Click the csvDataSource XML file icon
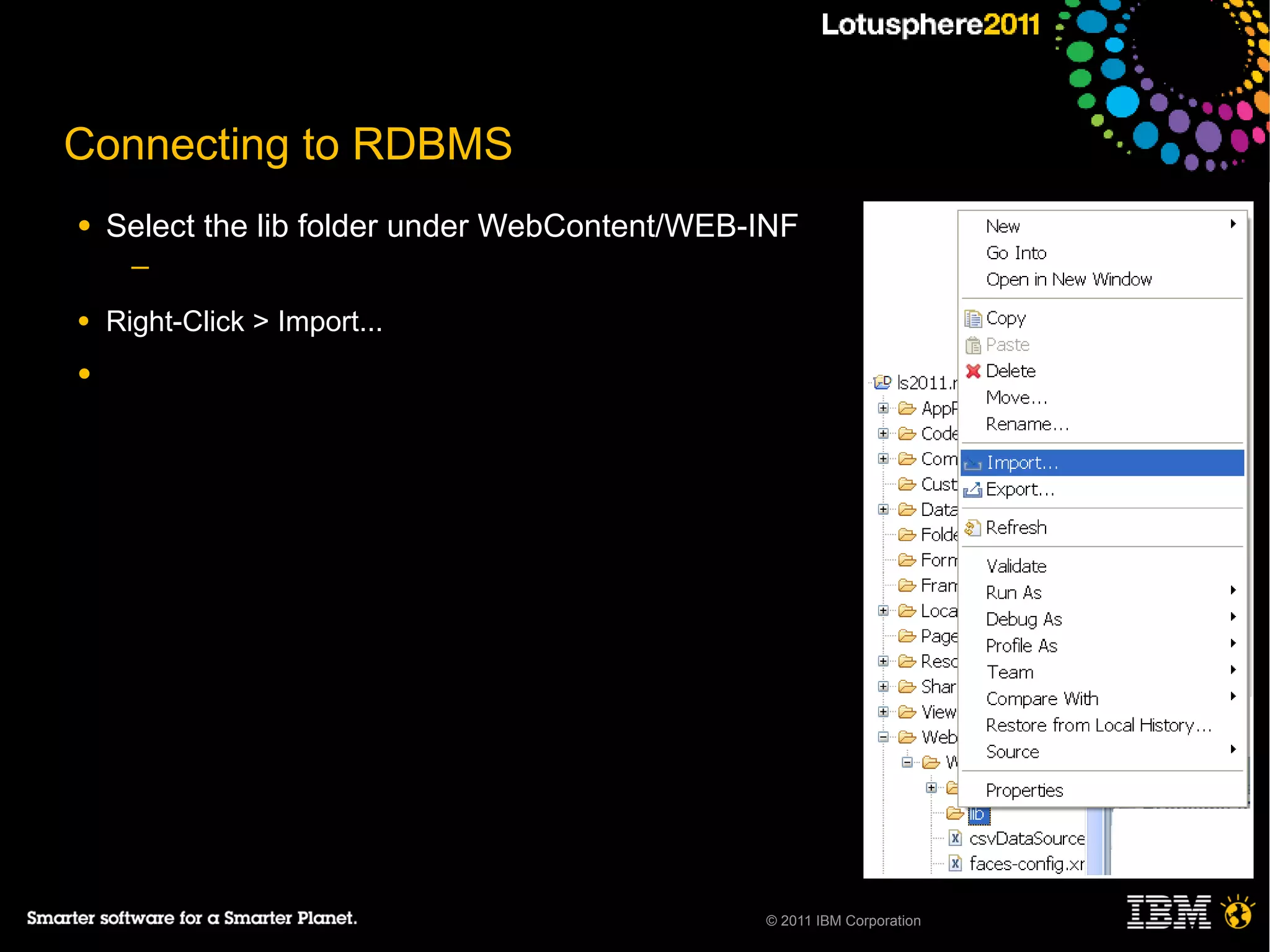 pos(956,839)
